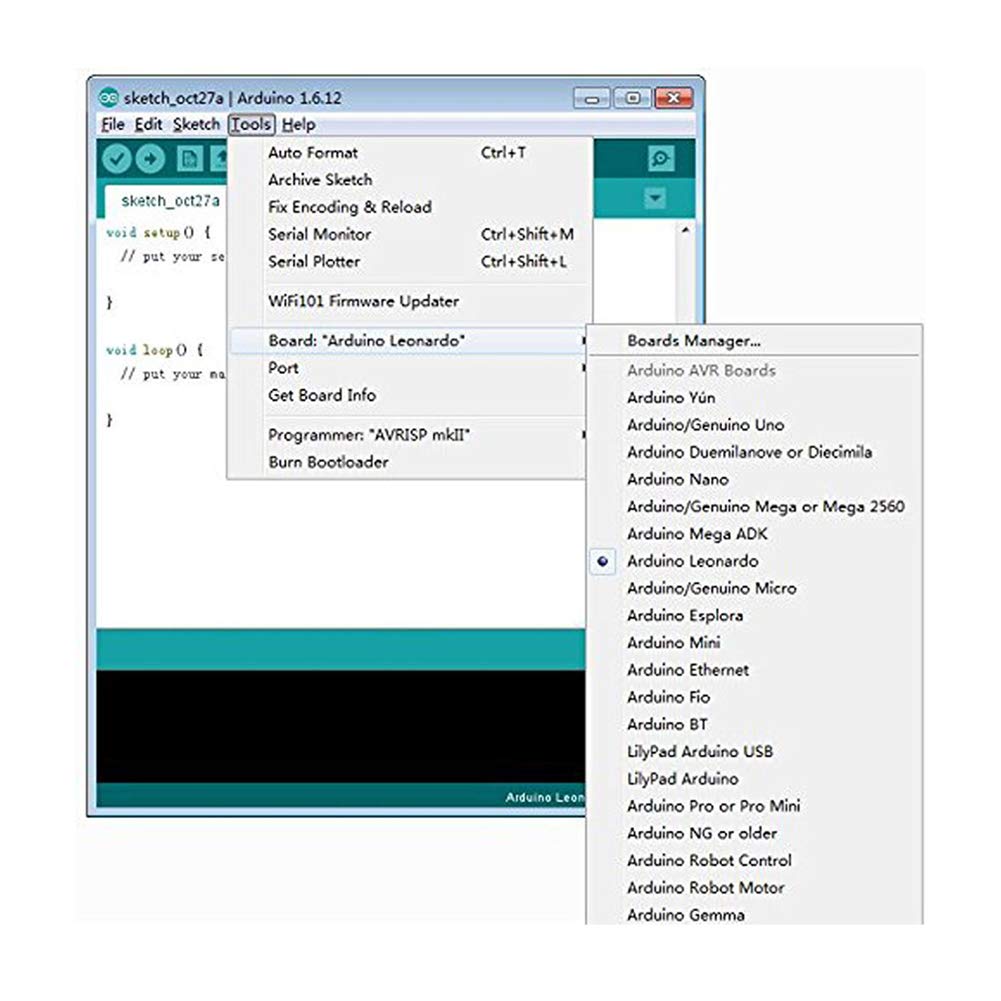Image resolution: width=1001 pixels, height=1001 pixels.
Task: Select the checked Arduino Leonardo board option
Action: tap(692, 562)
